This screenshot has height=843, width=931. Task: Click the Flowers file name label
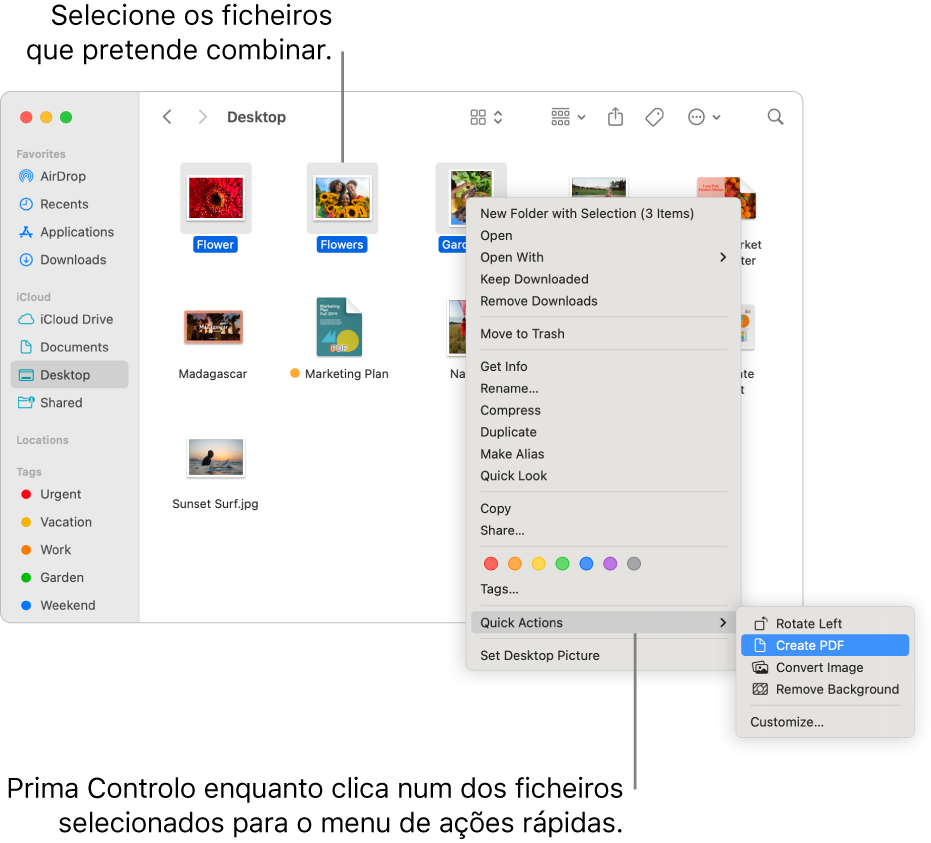point(342,245)
